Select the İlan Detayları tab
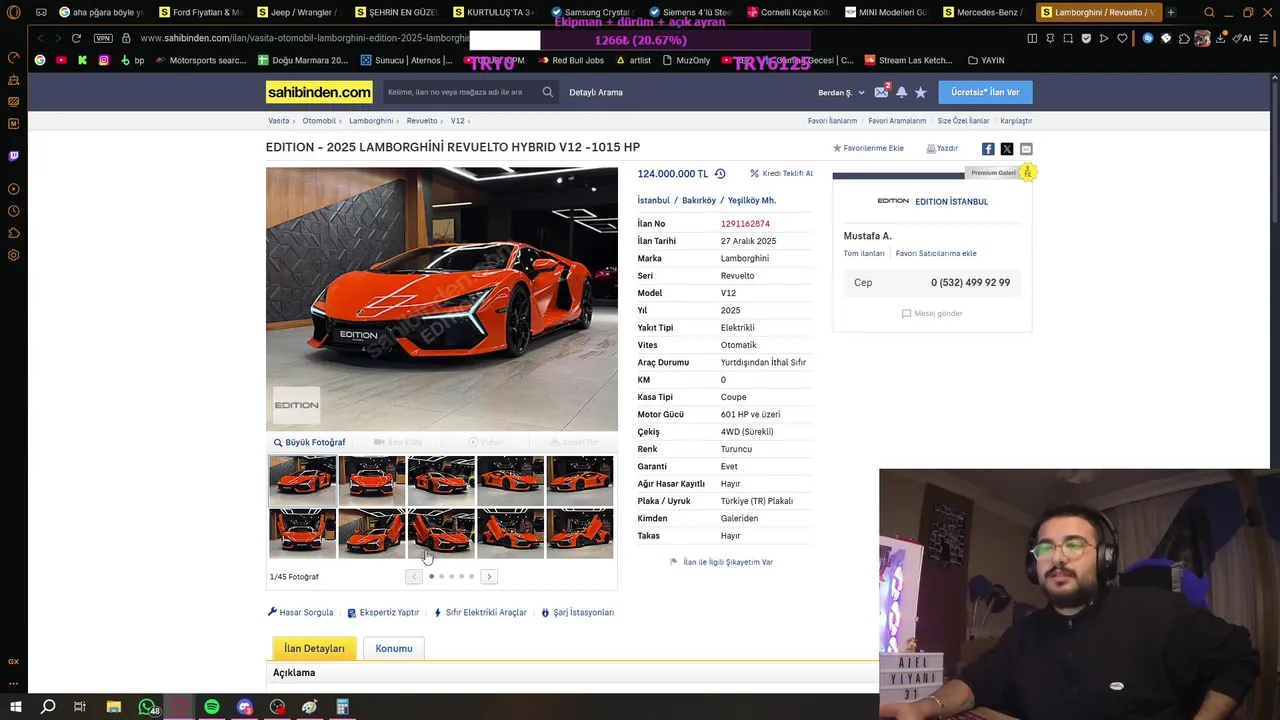The height and width of the screenshot is (720, 1280). tap(314, 648)
